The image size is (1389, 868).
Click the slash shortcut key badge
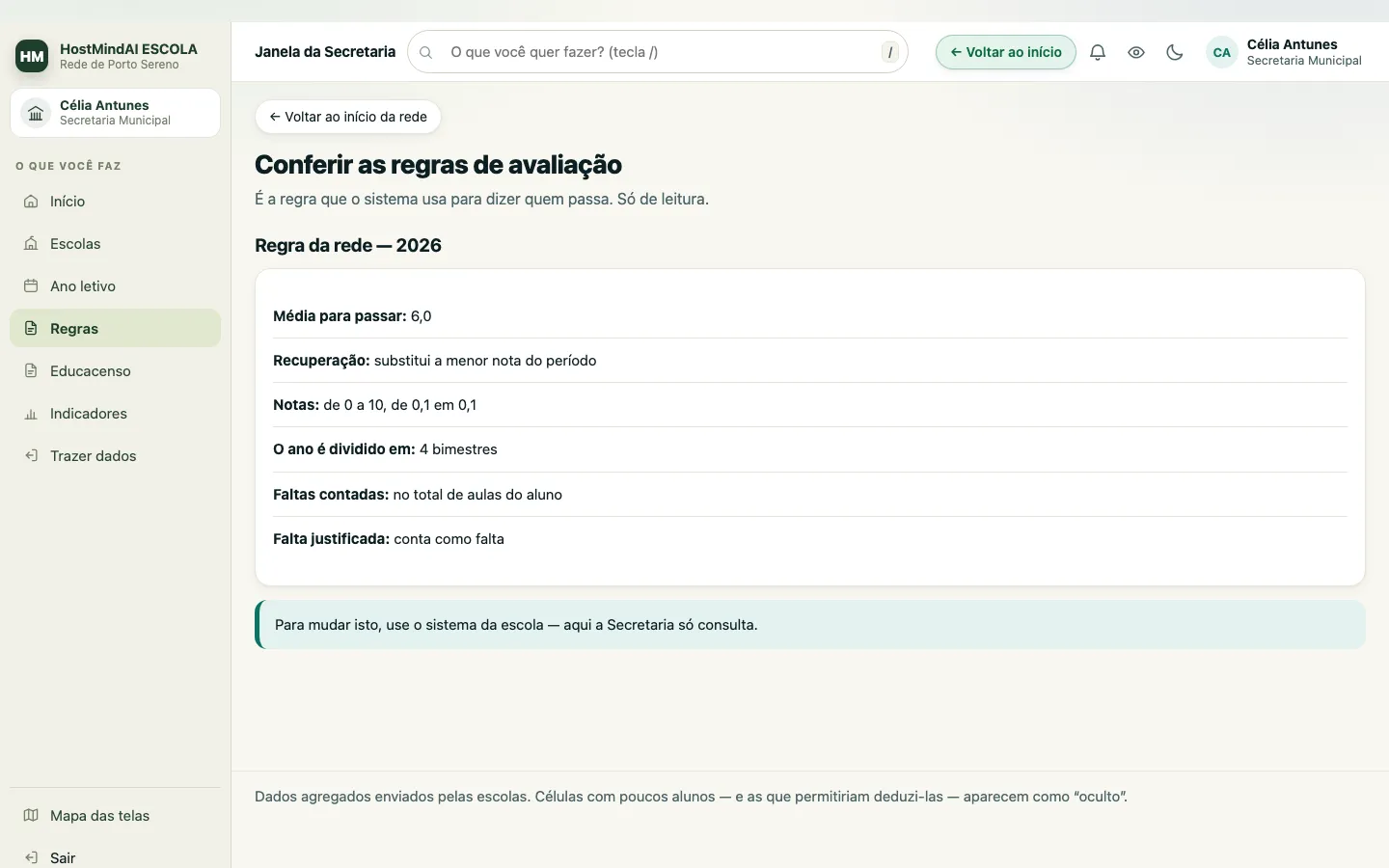click(890, 52)
